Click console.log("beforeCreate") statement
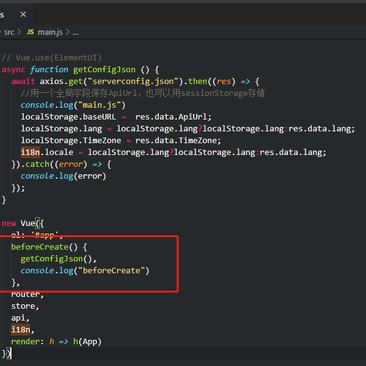366x366 pixels. pyautogui.click(x=85, y=271)
